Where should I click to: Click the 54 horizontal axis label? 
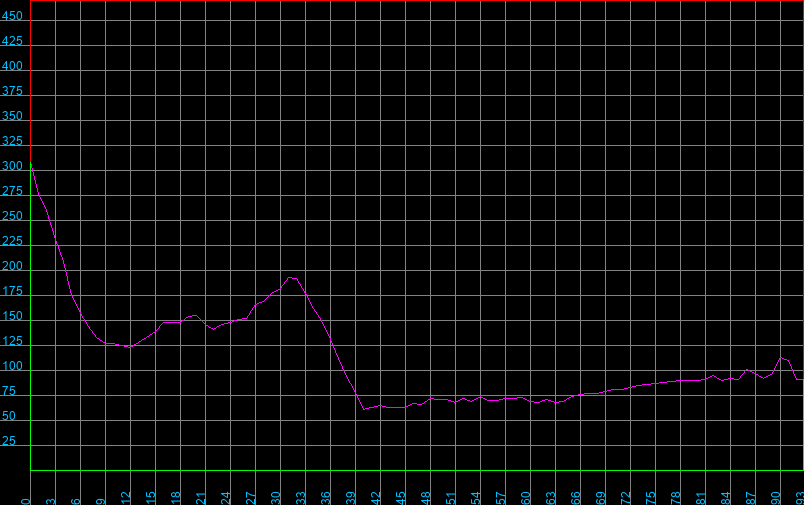click(x=476, y=498)
